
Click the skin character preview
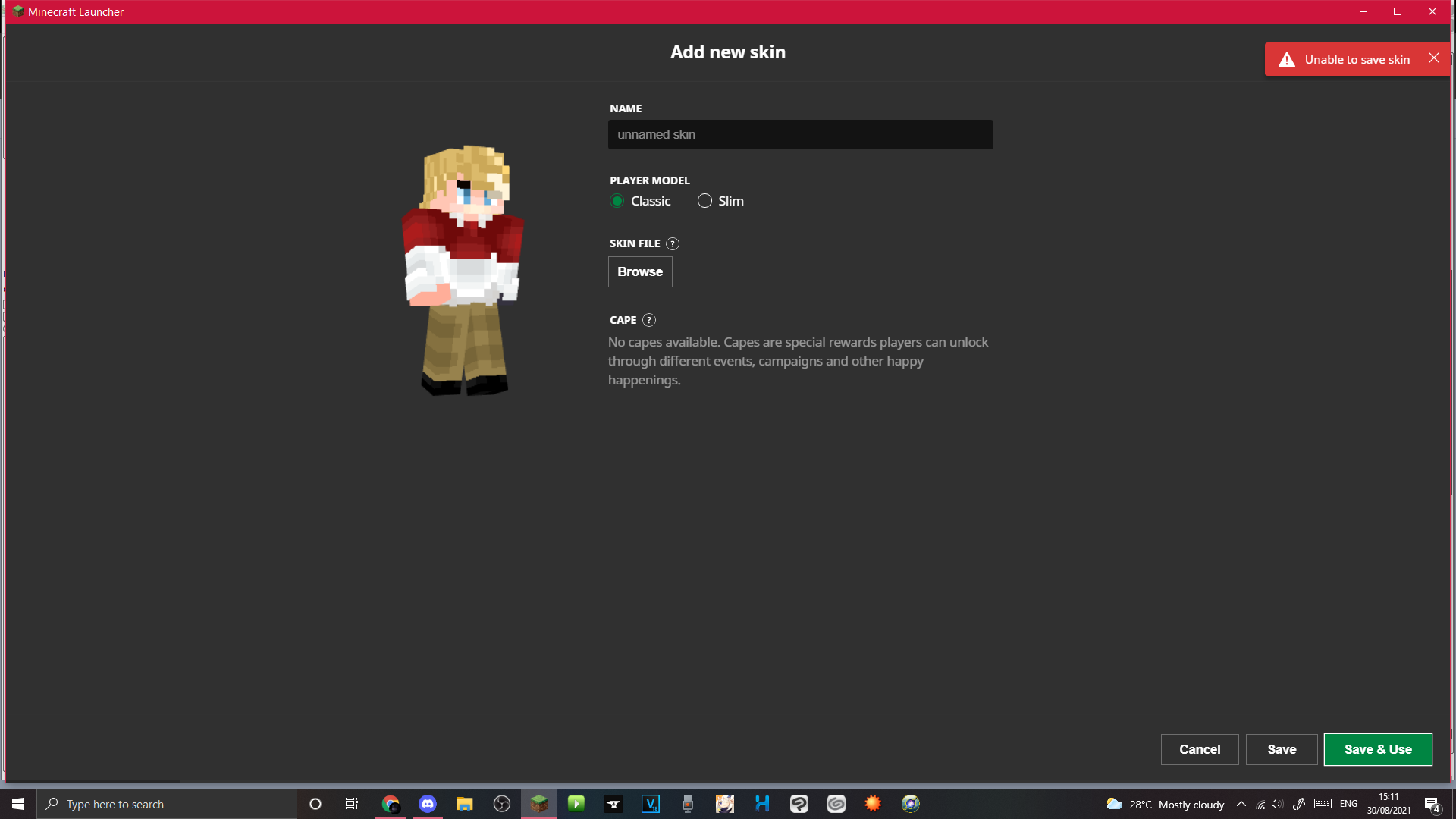463,271
